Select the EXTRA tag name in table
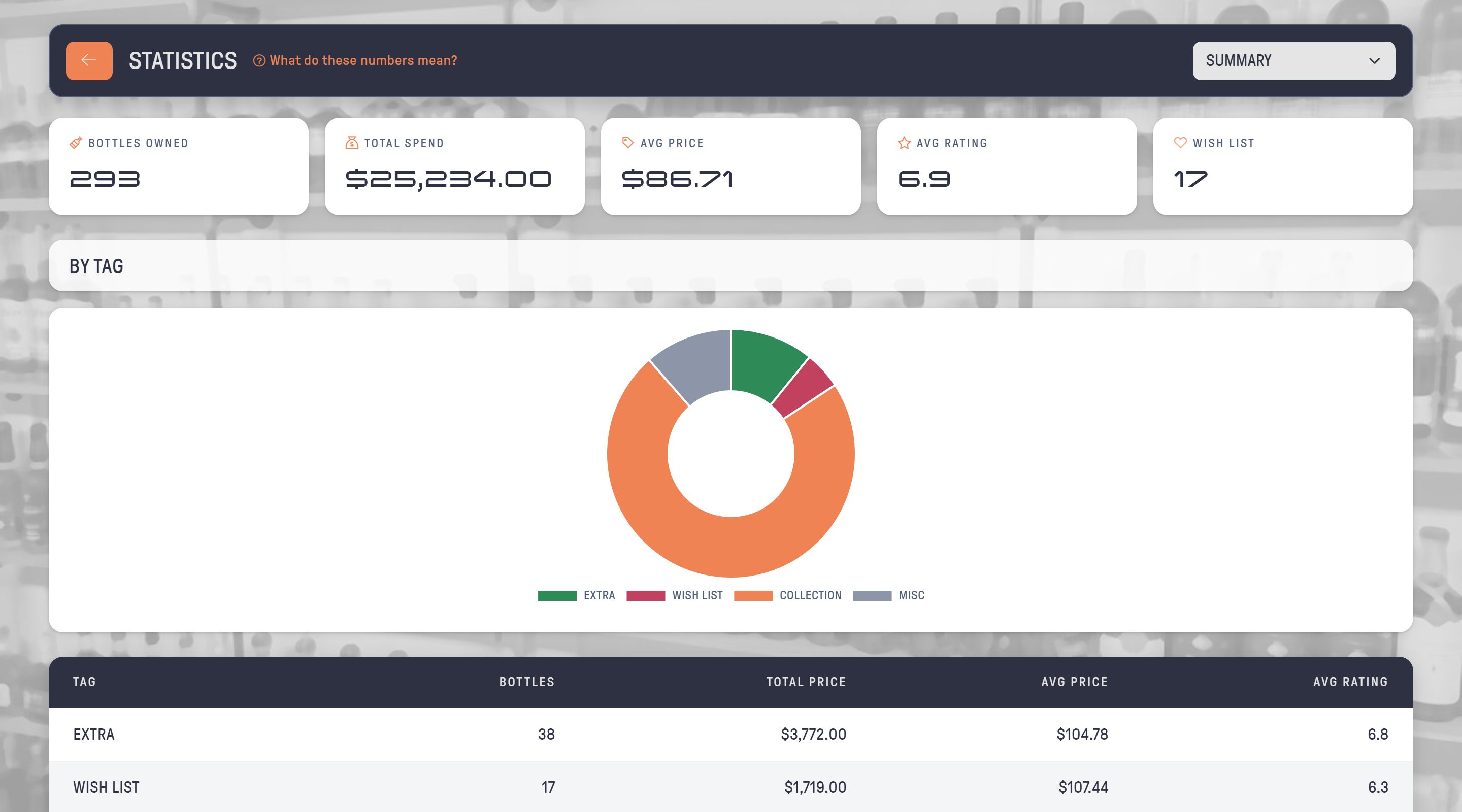The image size is (1462, 812). (x=93, y=735)
